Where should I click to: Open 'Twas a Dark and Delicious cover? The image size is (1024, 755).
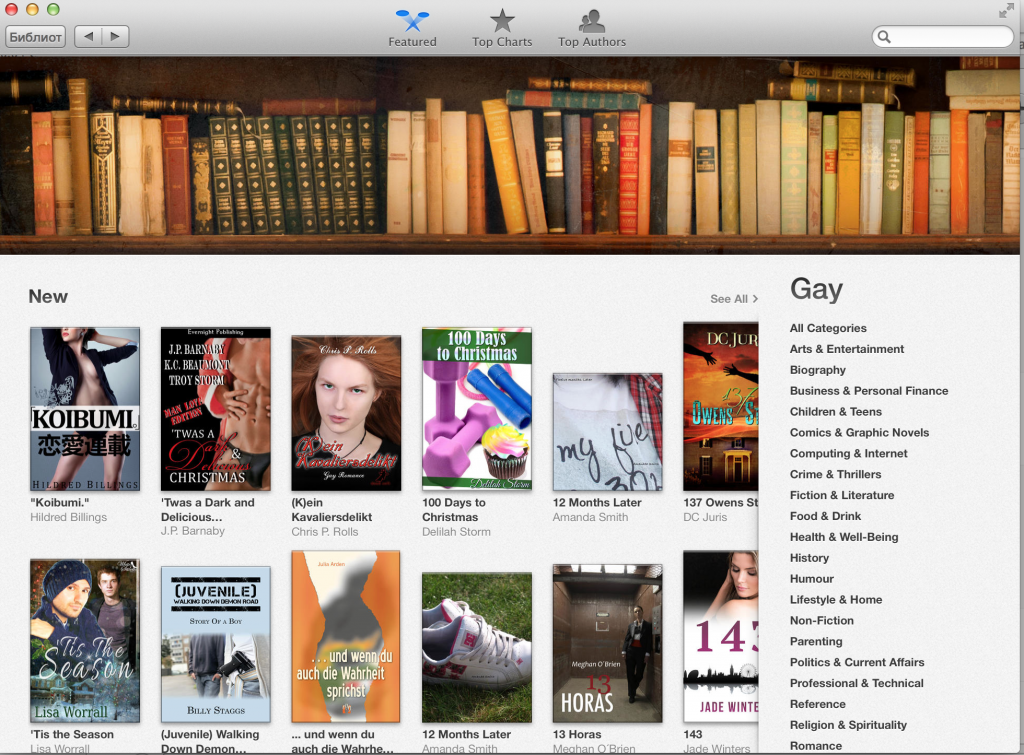(x=216, y=409)
